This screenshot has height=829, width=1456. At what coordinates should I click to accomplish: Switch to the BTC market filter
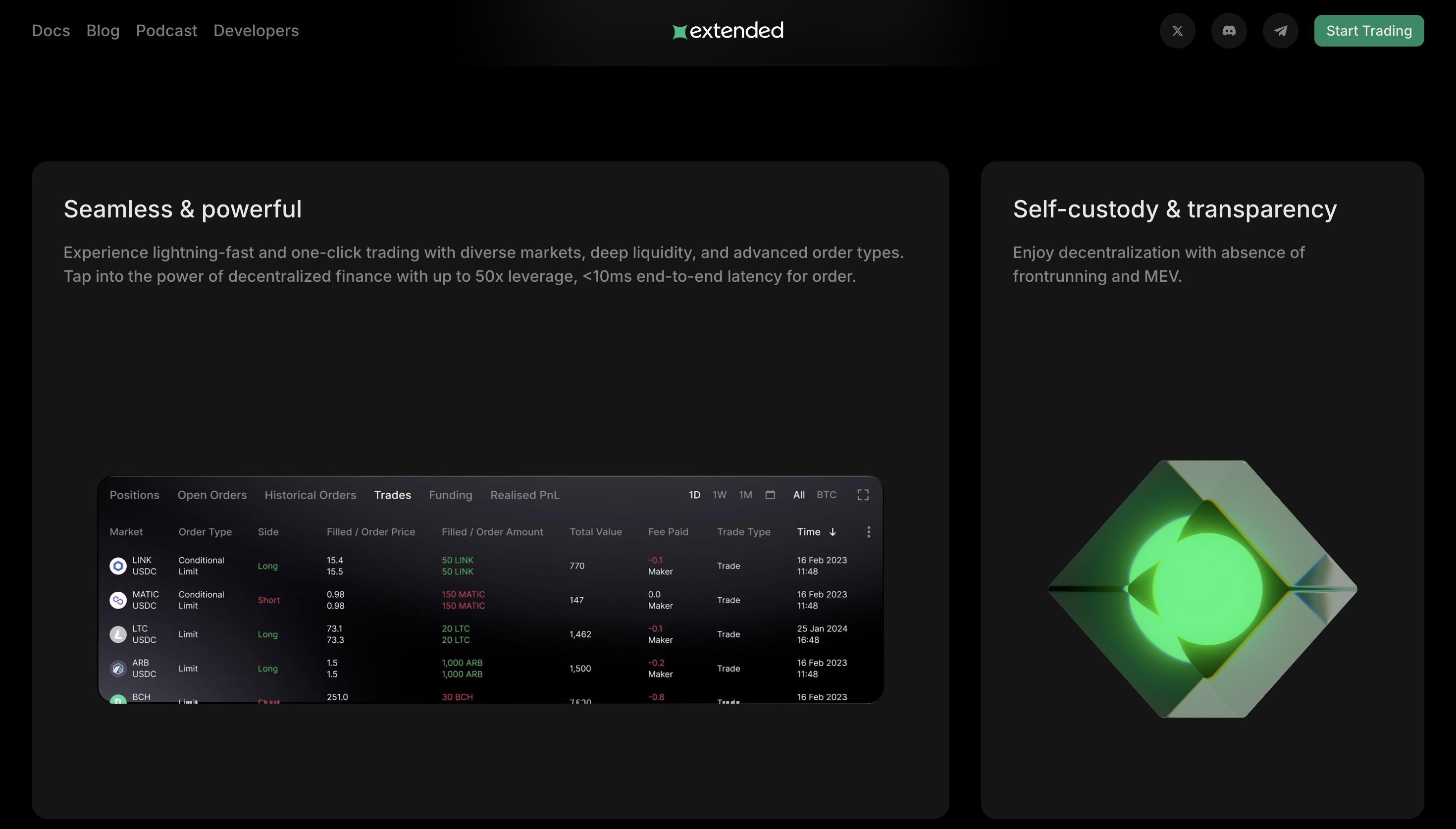(826, 495)
